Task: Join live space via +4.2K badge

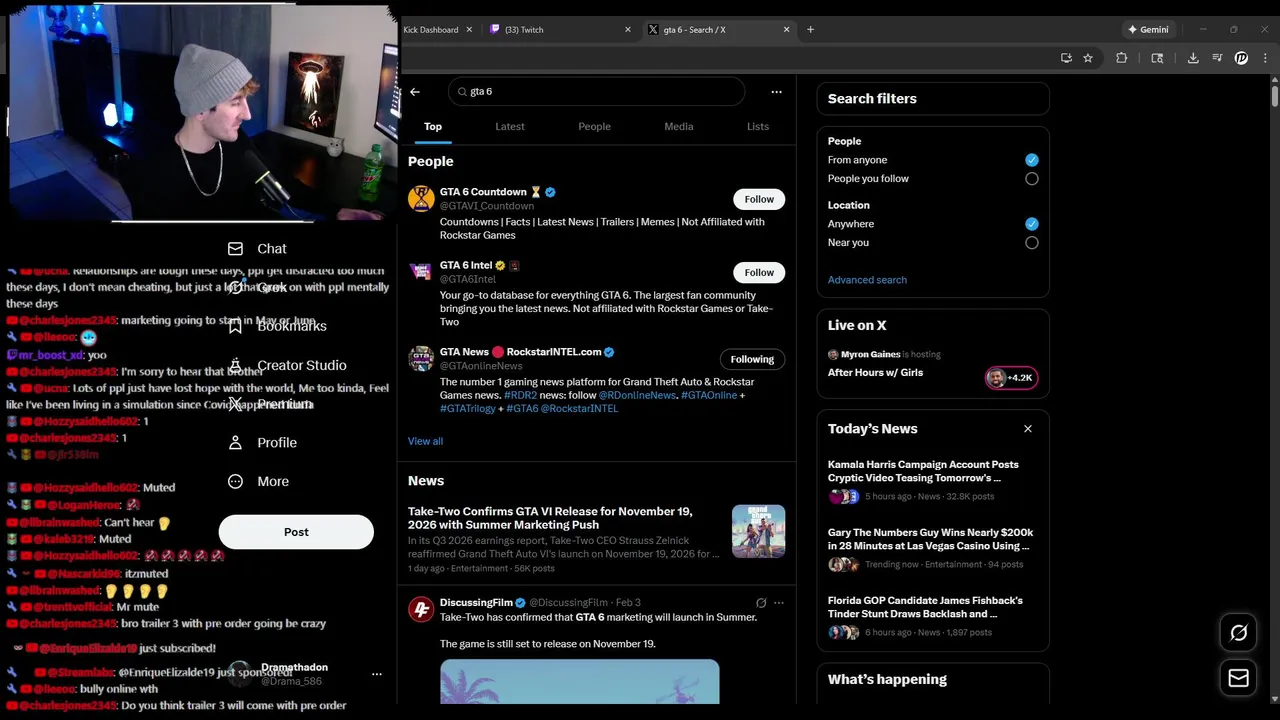Action: point(1011,377)
